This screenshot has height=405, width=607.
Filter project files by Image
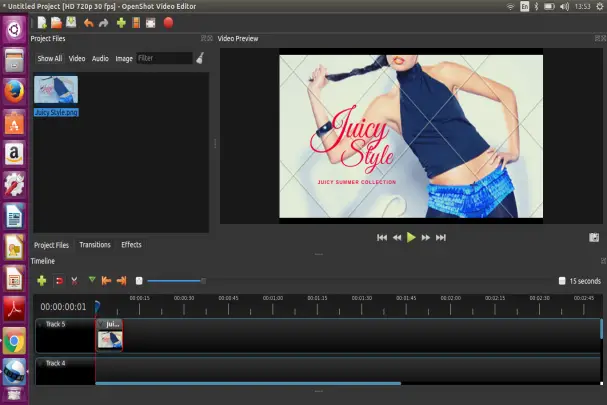(124, 58)
